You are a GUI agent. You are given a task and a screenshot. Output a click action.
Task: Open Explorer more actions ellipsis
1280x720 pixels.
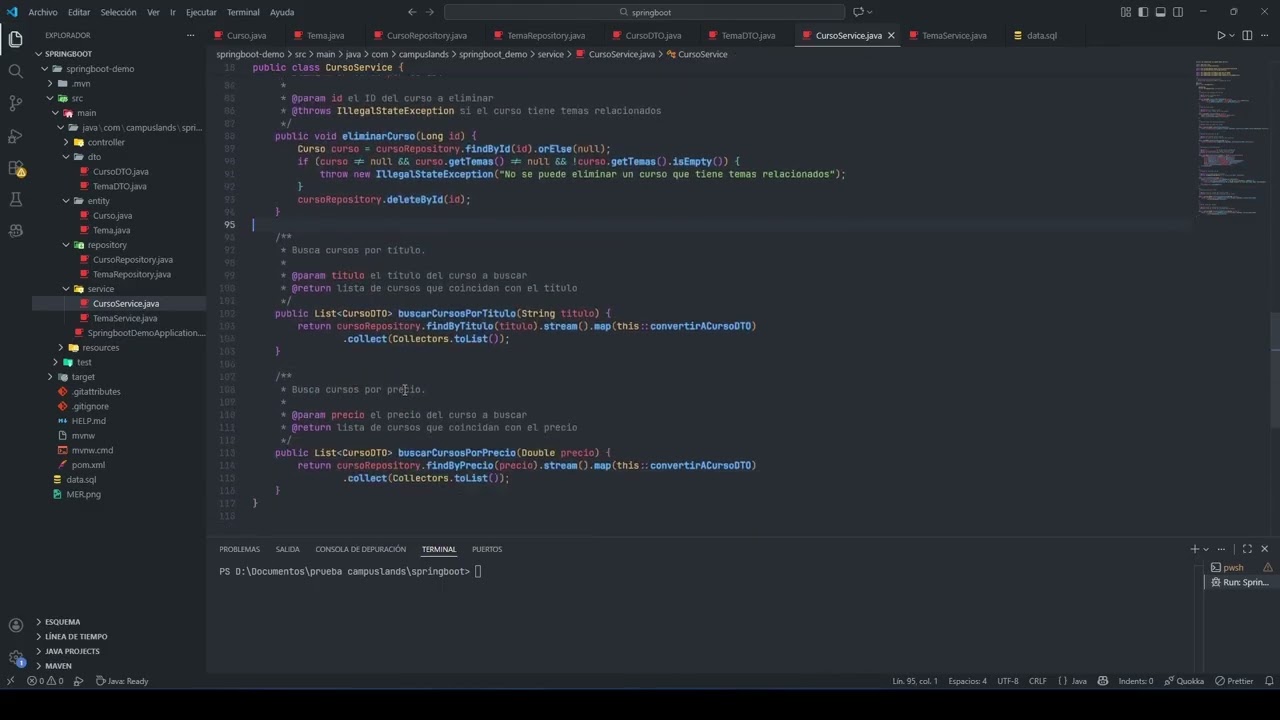click(x=191, y=35)
